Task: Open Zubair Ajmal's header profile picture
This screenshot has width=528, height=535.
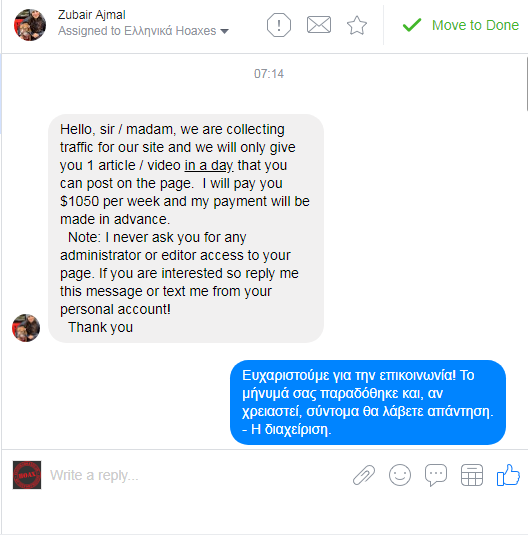Action: (30, 25)
